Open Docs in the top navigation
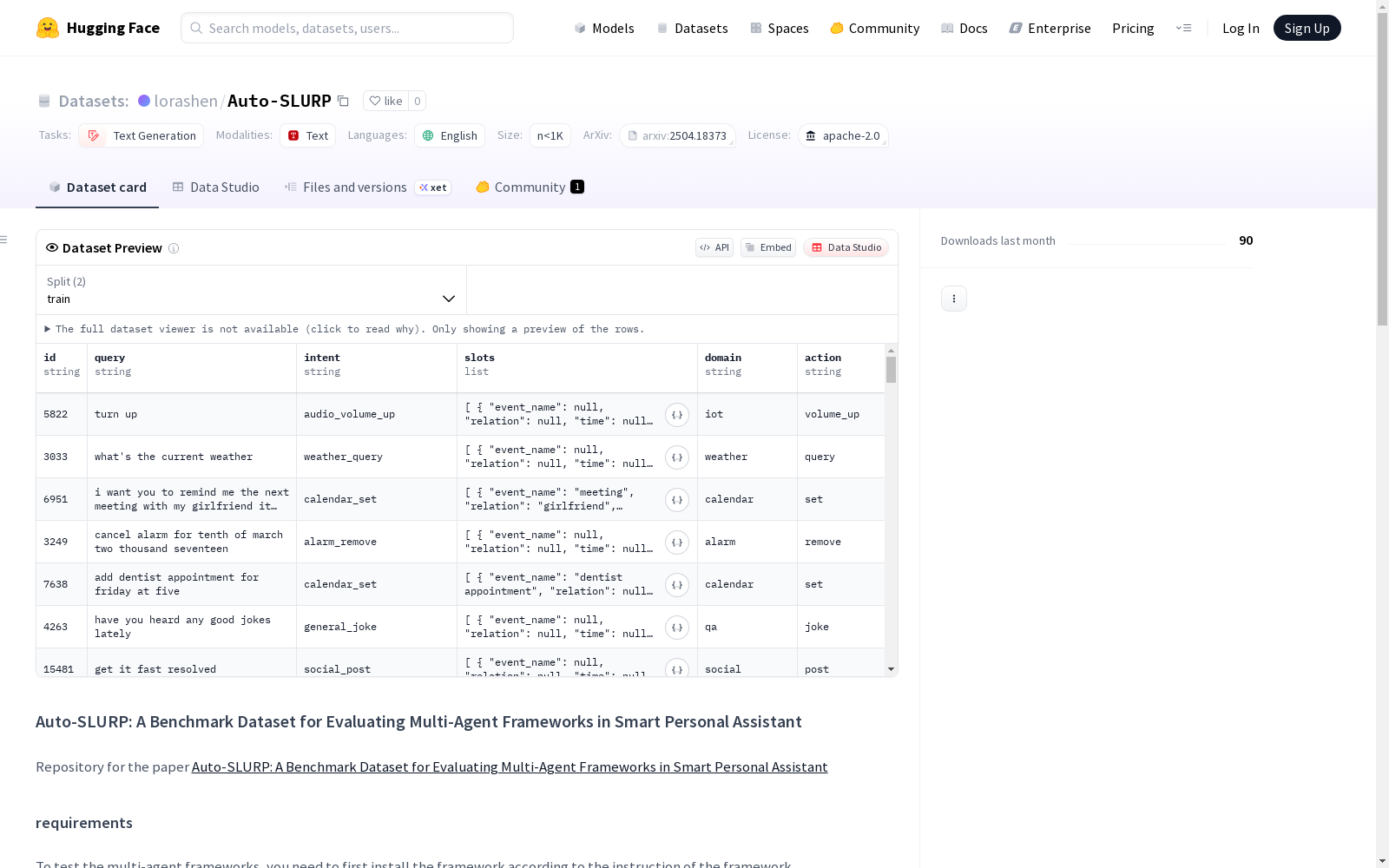This screenshot has width=1389, height=868. coord(964,28)
